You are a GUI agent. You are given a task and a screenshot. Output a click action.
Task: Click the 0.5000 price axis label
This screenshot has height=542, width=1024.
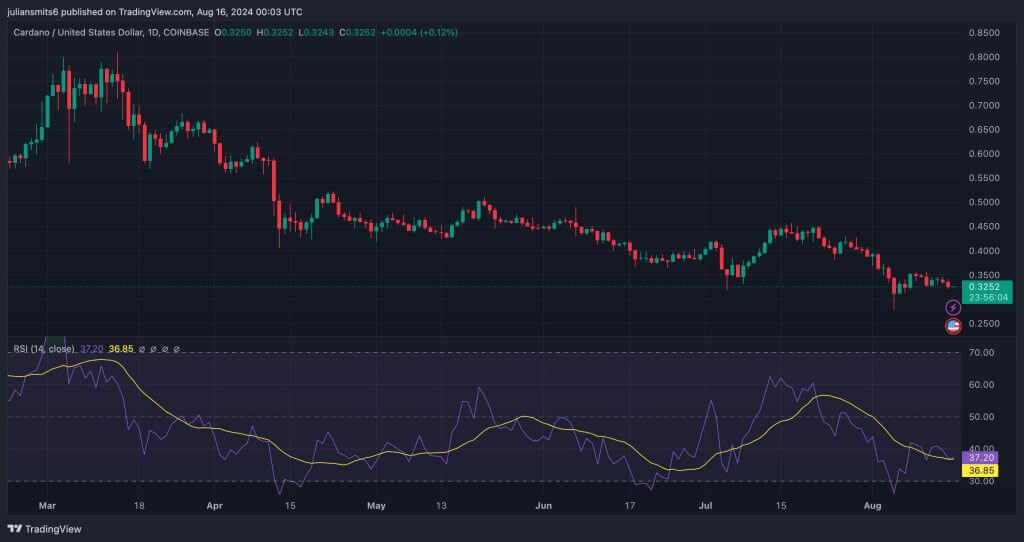pos(984,202)
